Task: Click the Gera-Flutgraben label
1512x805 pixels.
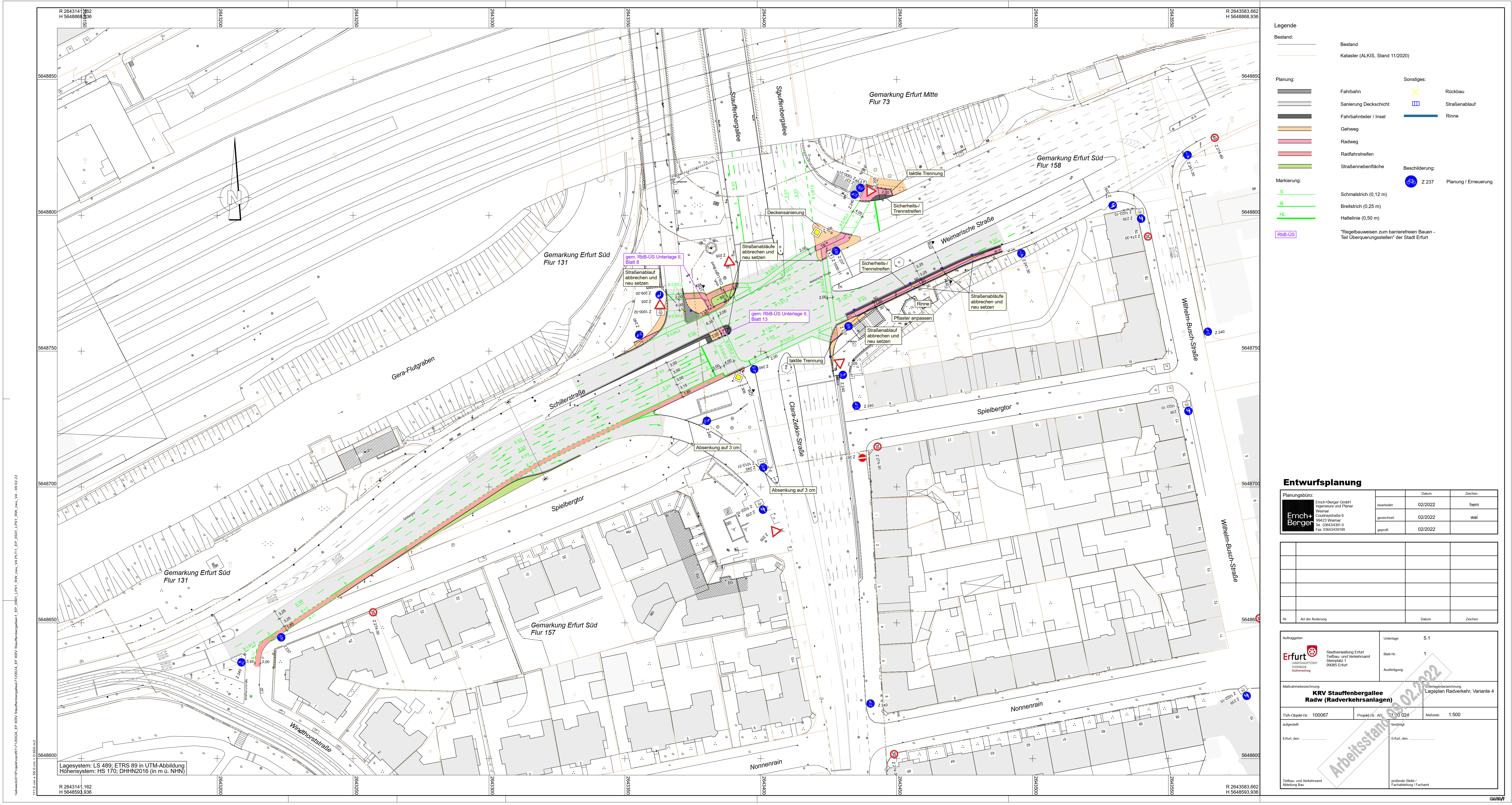Action: click(413, 368)
